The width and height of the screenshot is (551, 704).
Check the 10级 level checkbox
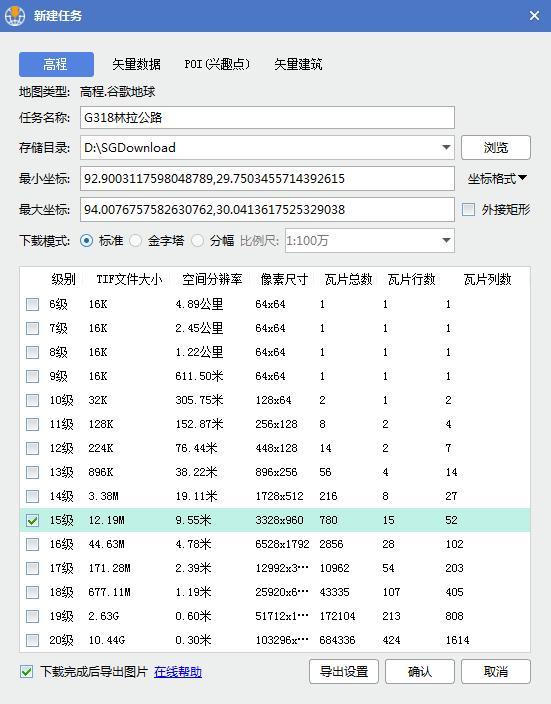click(x=32, y=400)
